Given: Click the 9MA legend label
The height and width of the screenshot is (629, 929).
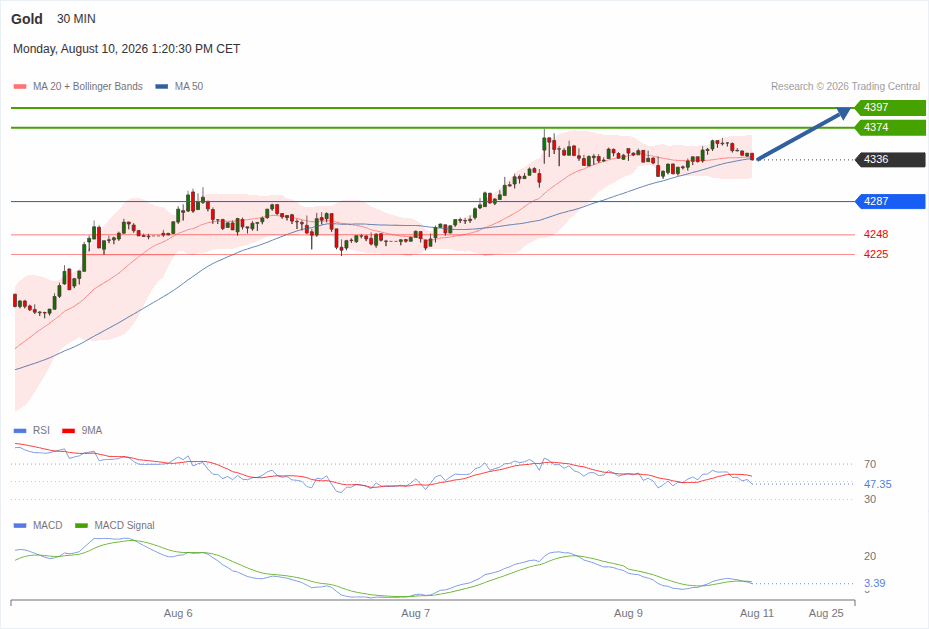Looking at the screenshot, I should pos(92,431).
